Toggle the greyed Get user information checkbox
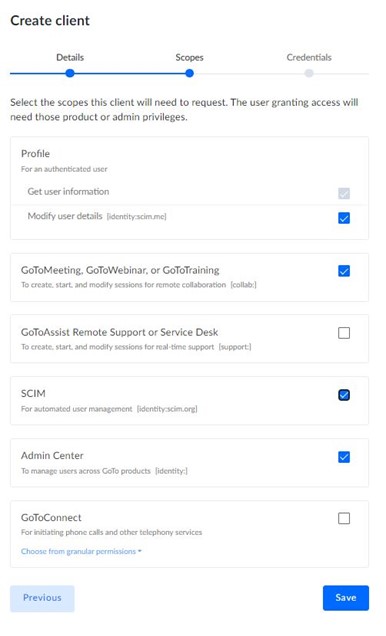386x636 pixels. point(344,193)
